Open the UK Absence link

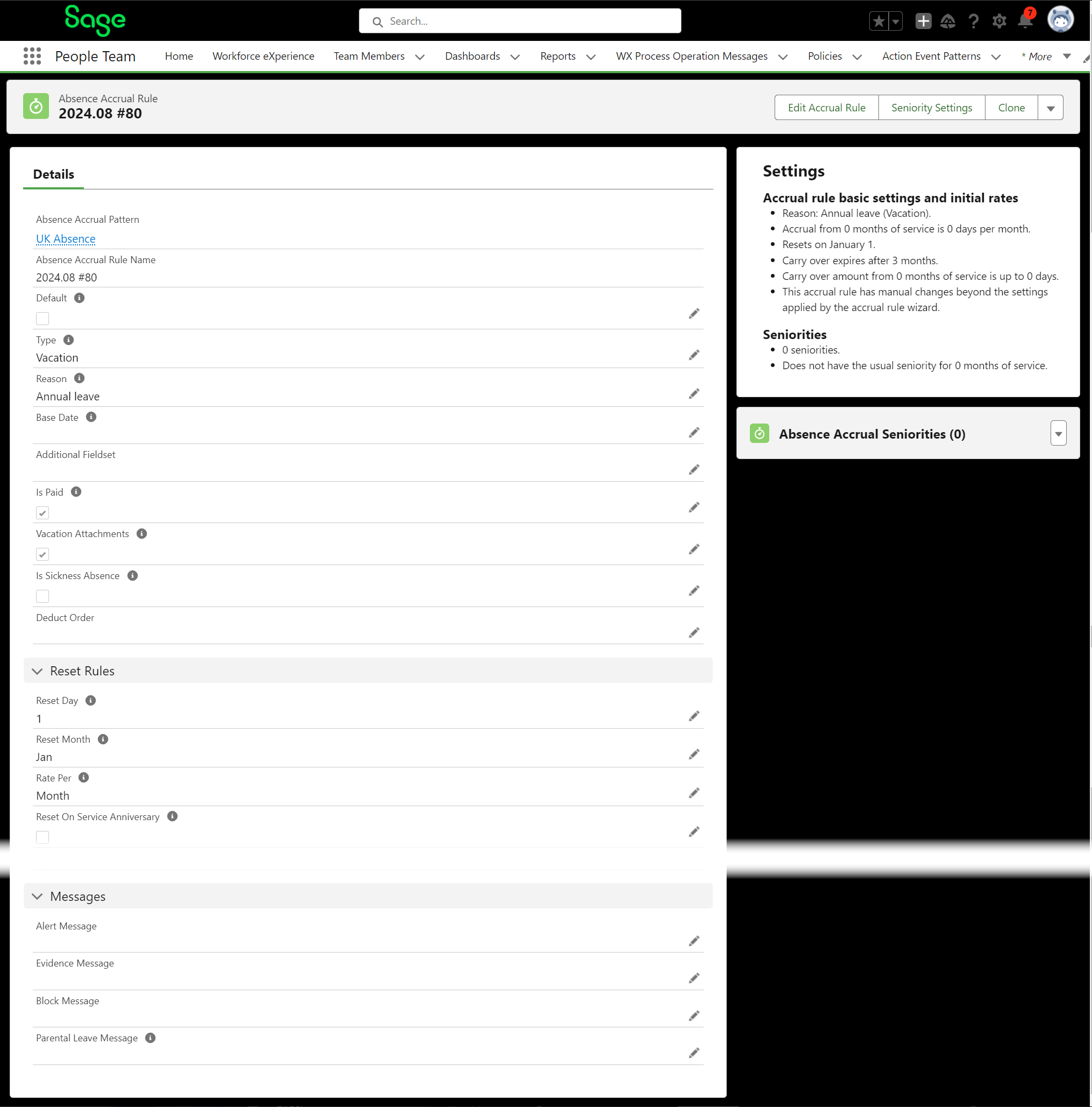[x=66, y=239]
